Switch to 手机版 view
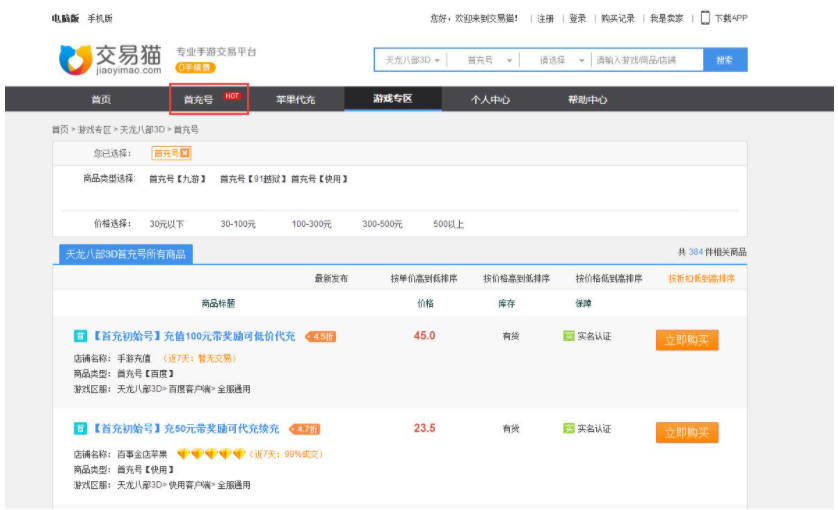 [x=100, y=19]
